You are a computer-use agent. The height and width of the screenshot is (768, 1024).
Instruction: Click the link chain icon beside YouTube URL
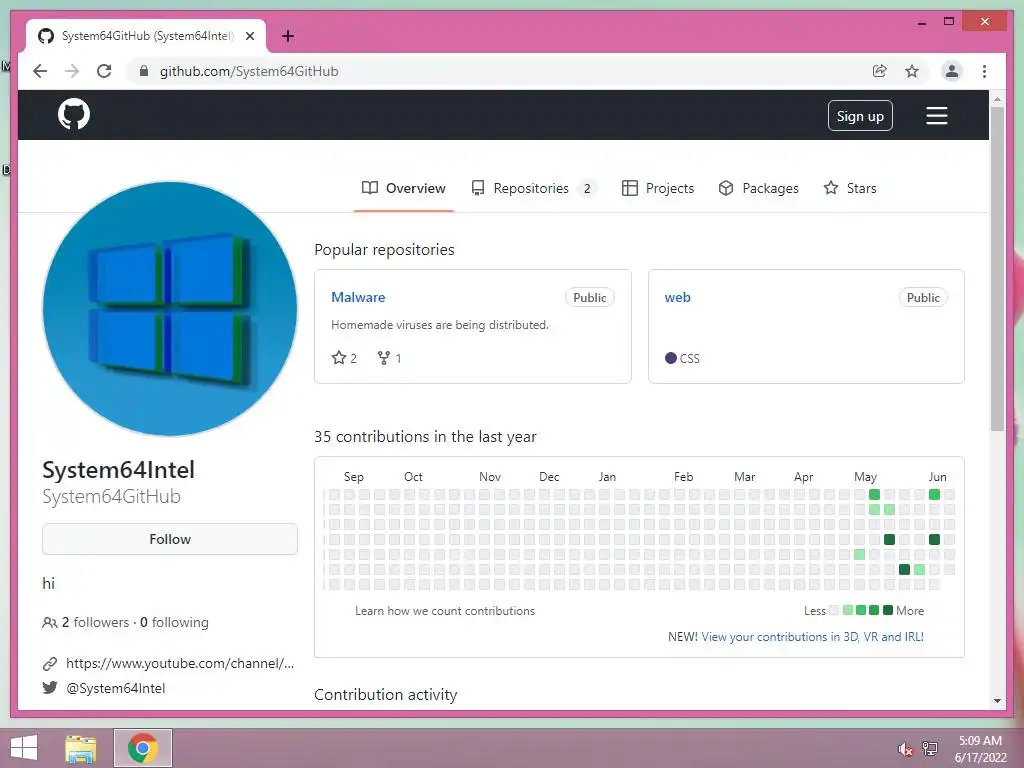pyautogui.click(x=50, y=664)
